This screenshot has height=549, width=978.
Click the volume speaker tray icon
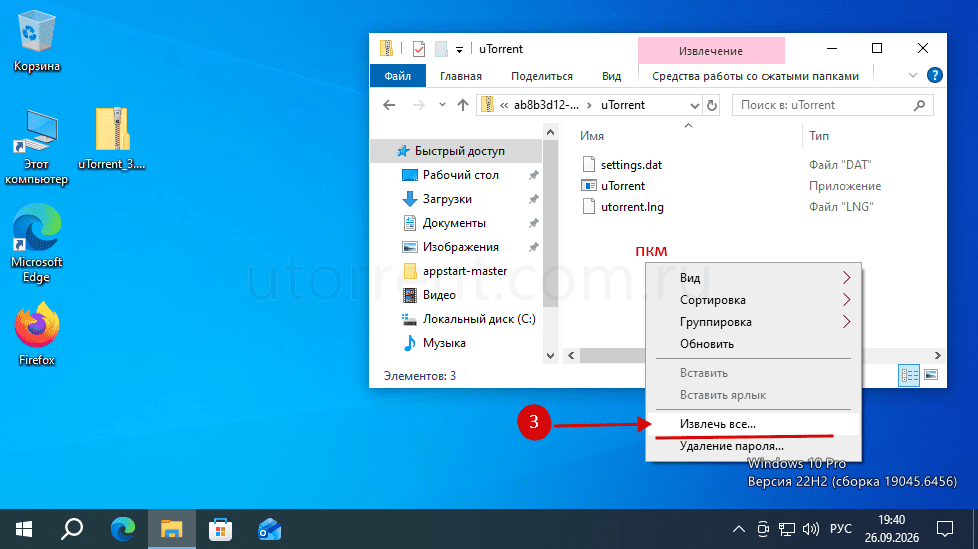click(x=810, y=530)
